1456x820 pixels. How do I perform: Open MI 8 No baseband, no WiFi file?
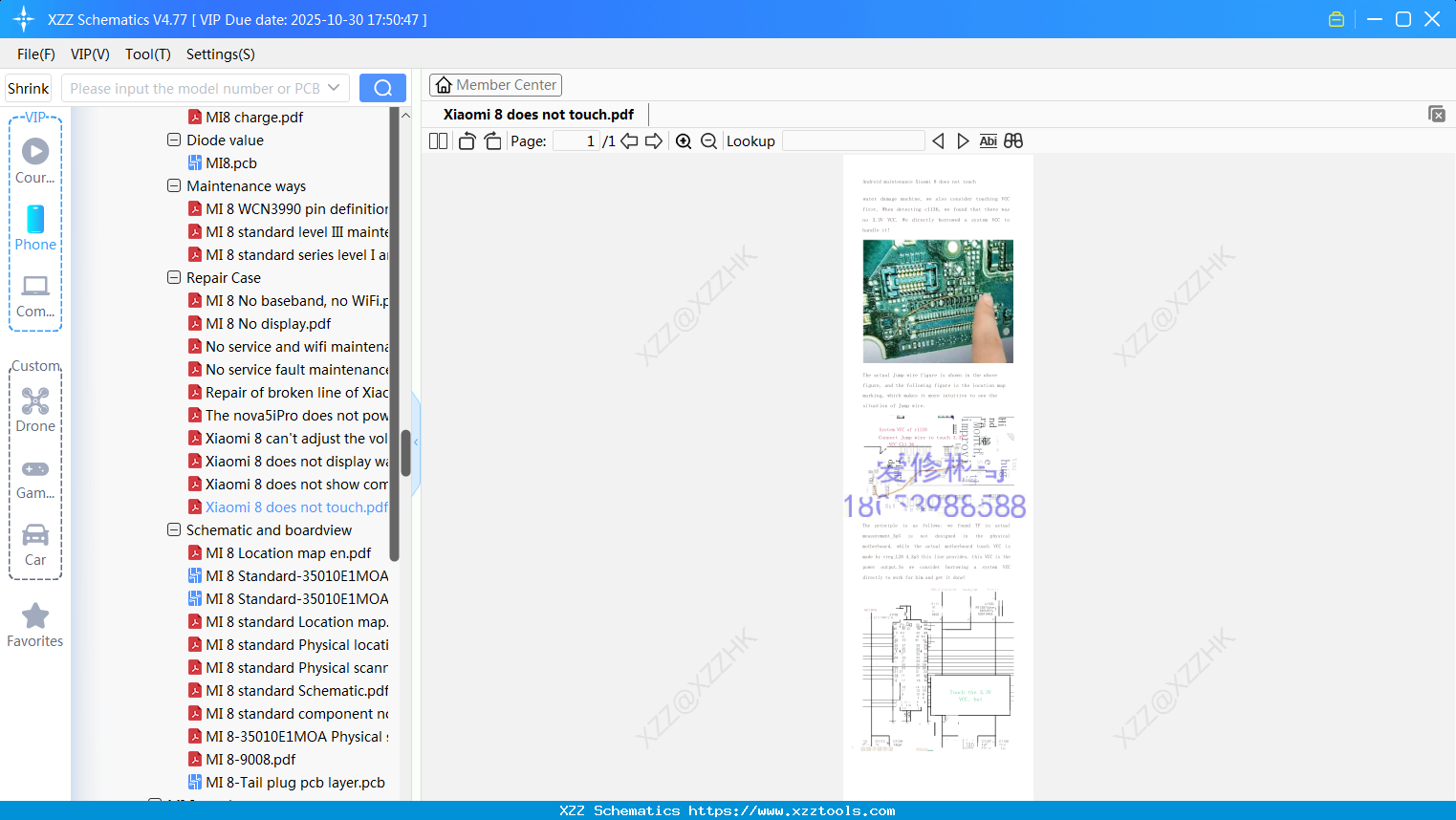(x=288, y=300)
